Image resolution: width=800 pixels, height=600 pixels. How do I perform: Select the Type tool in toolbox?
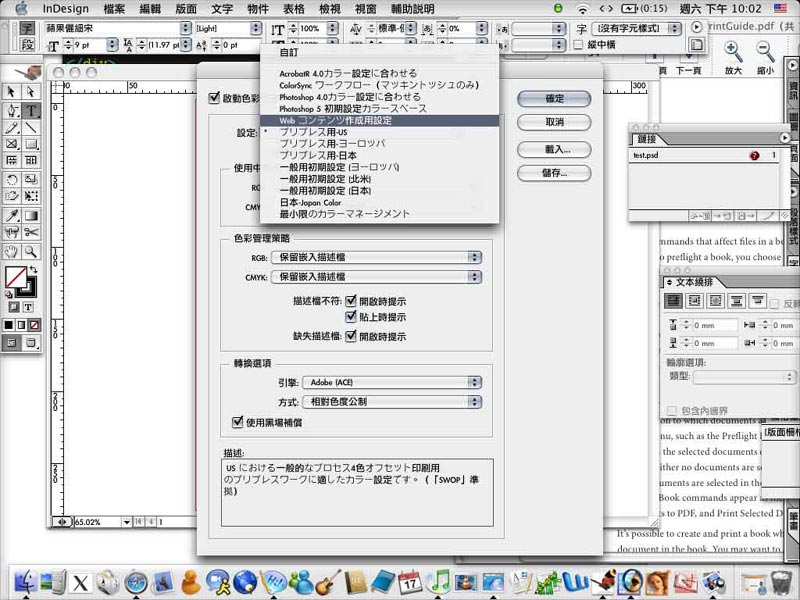tap(31, 111)
